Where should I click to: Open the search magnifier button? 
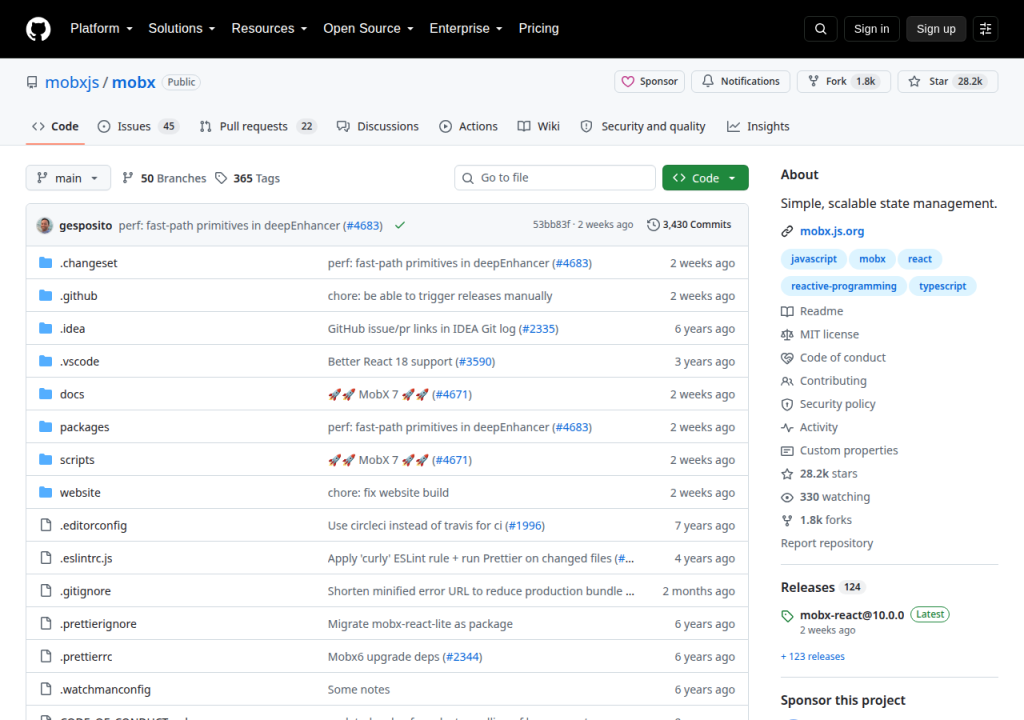point(821,29)
